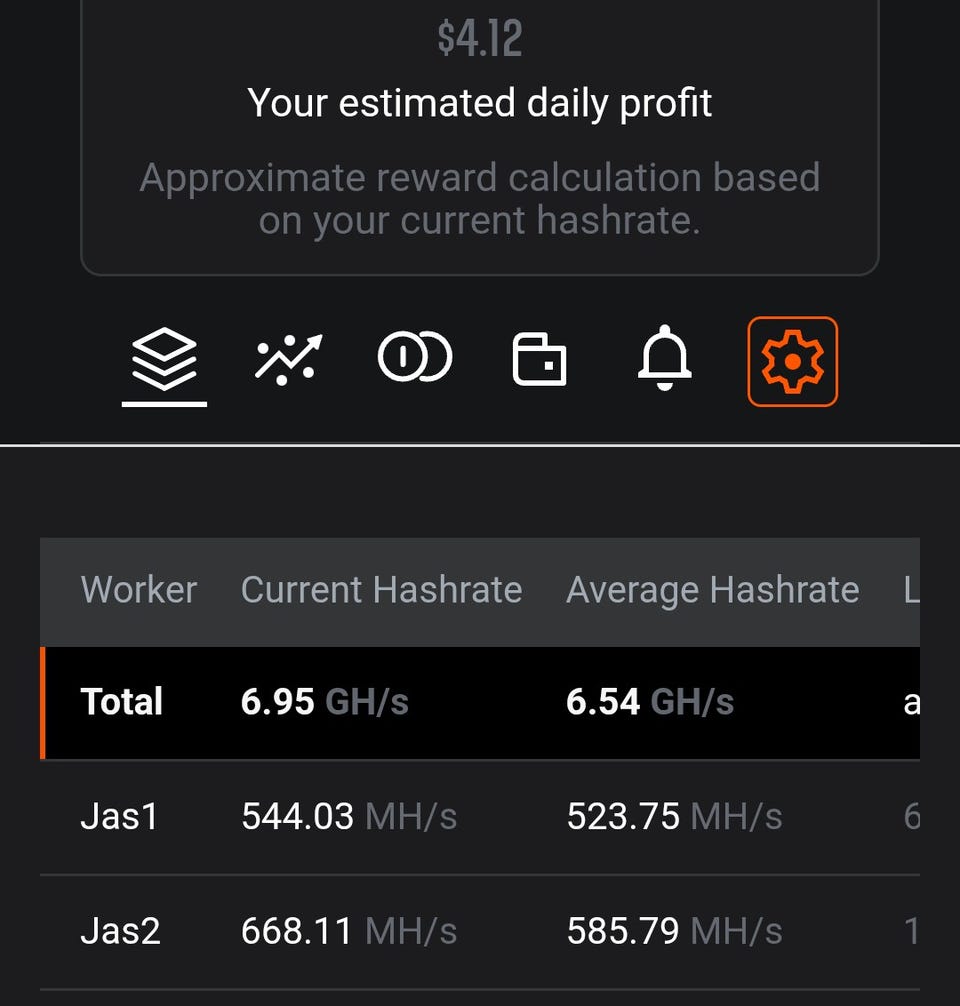The width and height of the screenshot is (960, 1006).
Task: Tap the "Your estimated daily profit" heading
Action: [480, 103]
